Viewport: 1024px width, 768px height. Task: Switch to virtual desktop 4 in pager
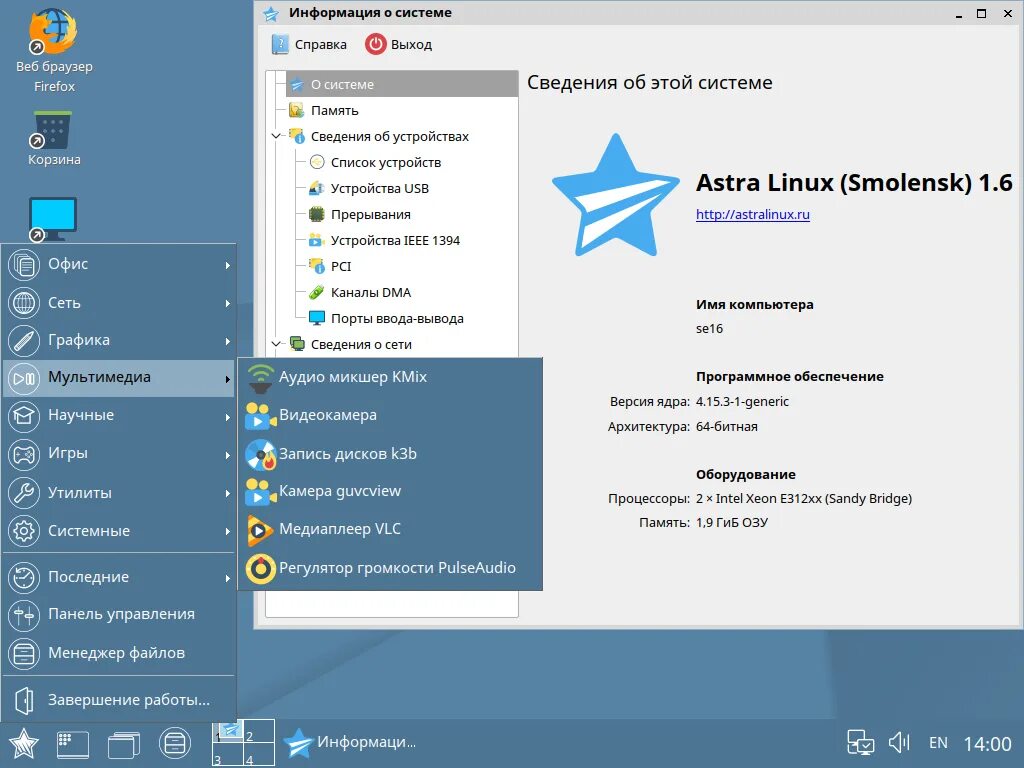259,754
